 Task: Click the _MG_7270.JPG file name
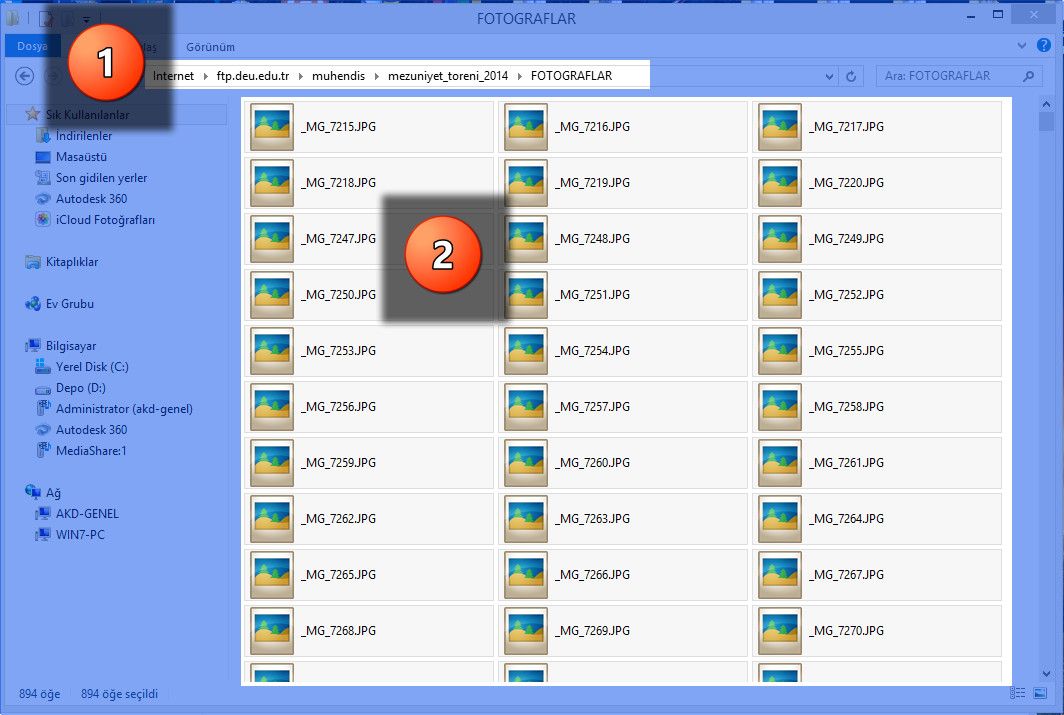(846, 631)
